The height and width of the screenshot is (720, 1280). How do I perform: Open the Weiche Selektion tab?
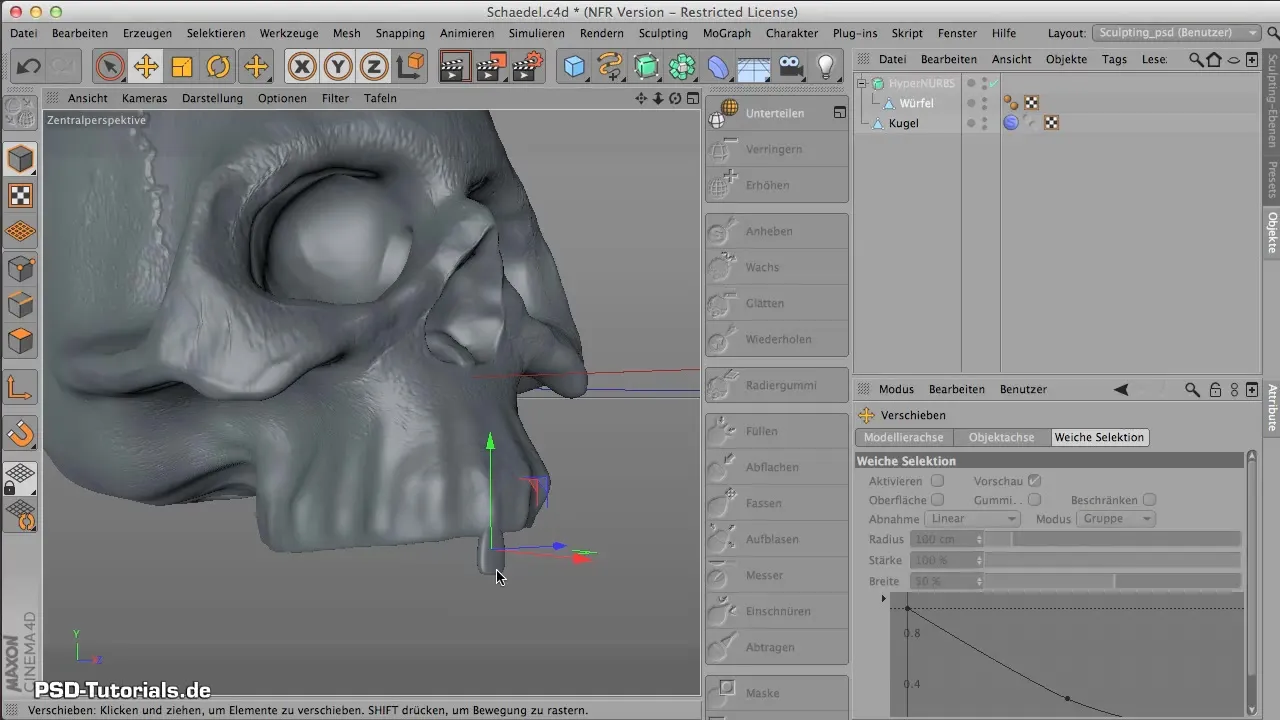coord(1099,437)
